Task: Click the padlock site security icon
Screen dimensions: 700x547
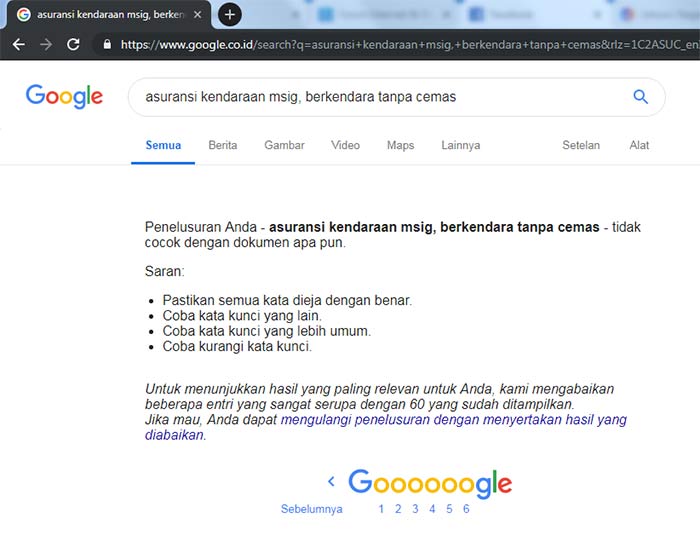Action: pos(107,44)
